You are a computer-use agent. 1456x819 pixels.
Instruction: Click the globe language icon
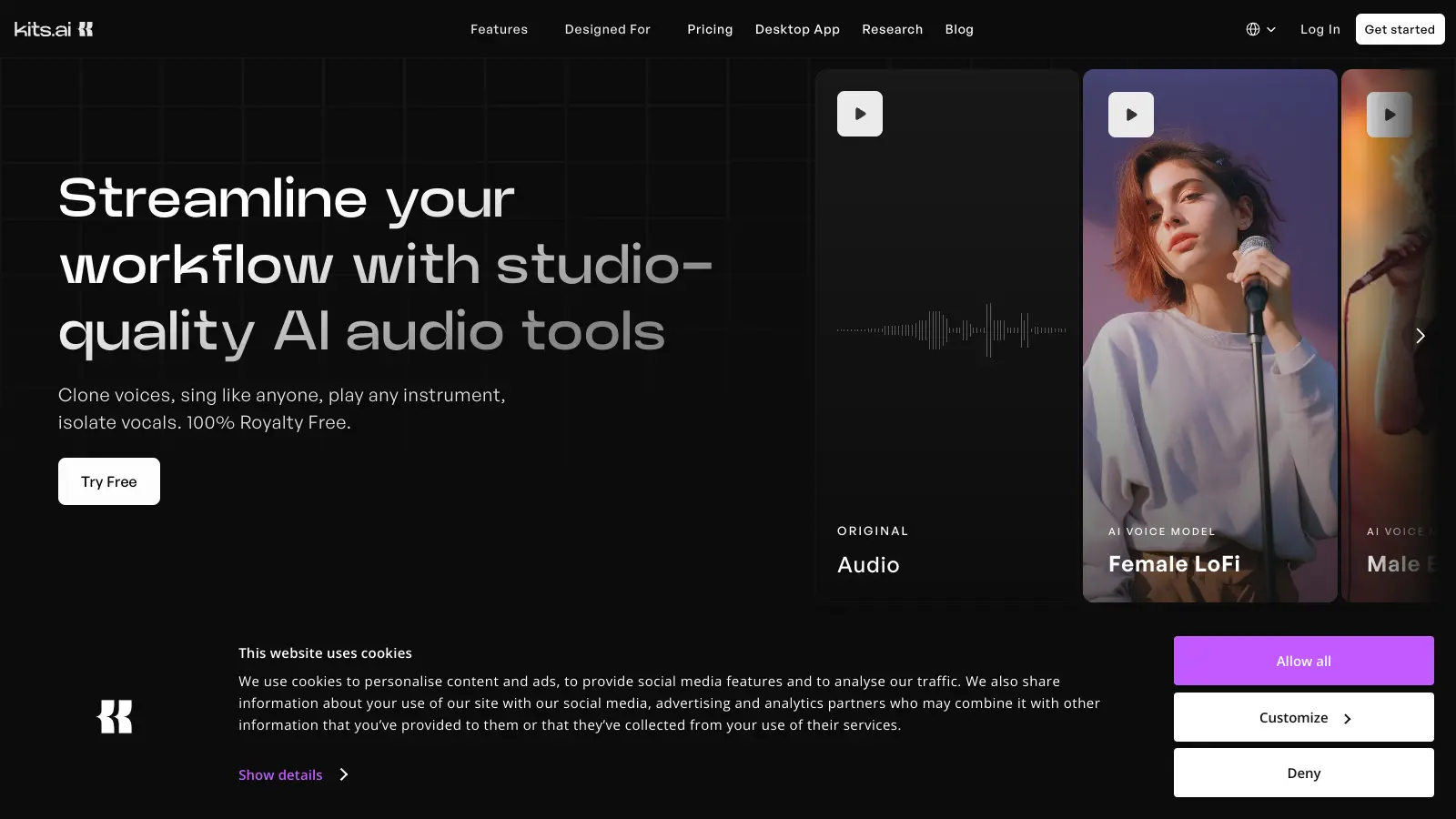click(1253, 29)
